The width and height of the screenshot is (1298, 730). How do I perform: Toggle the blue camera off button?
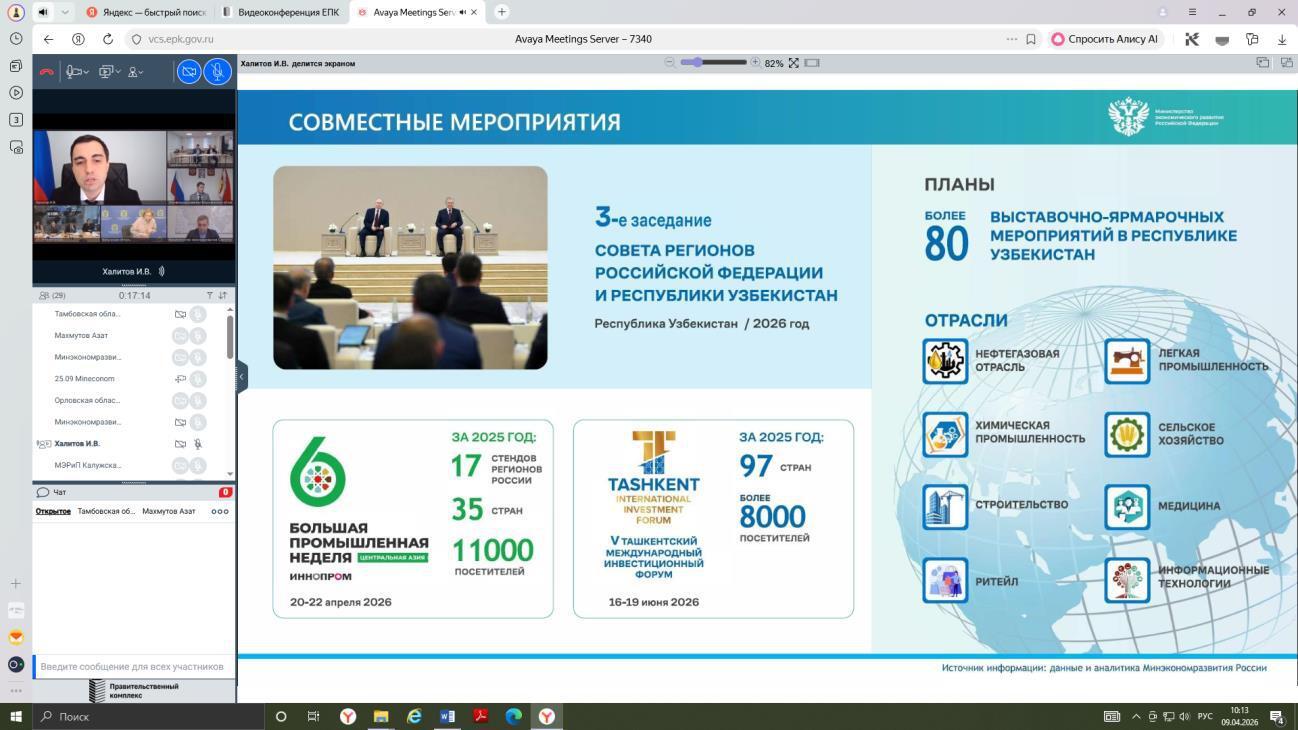[189, 72]
